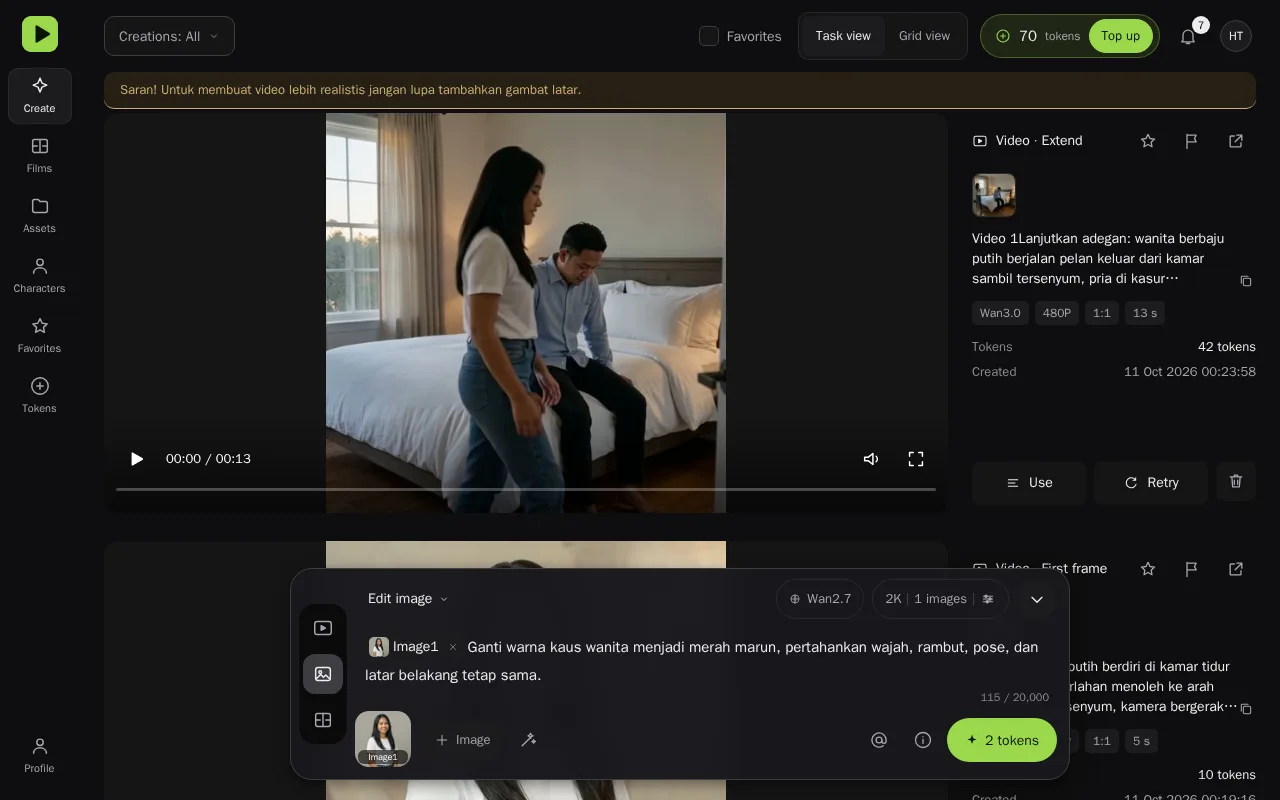Open the Tokens page in sidebar
This screenshot has width=1280, height=800.
coord(40,395)
